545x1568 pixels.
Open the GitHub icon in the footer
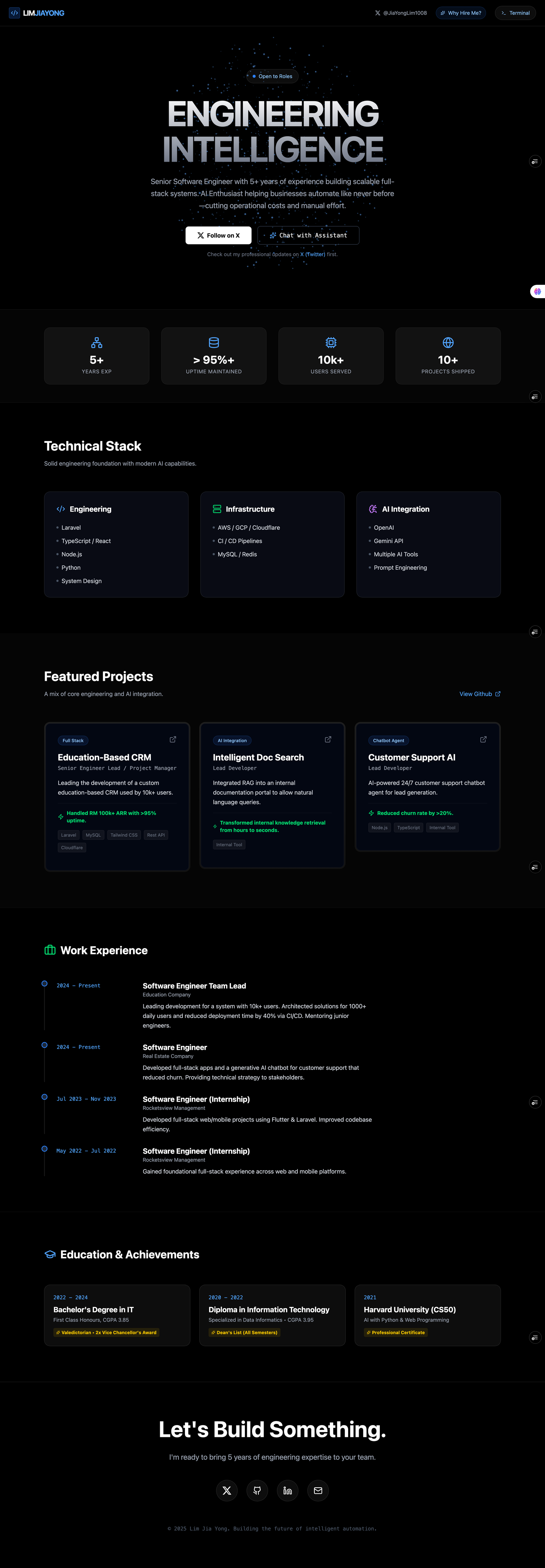[x=257, y=1491]
